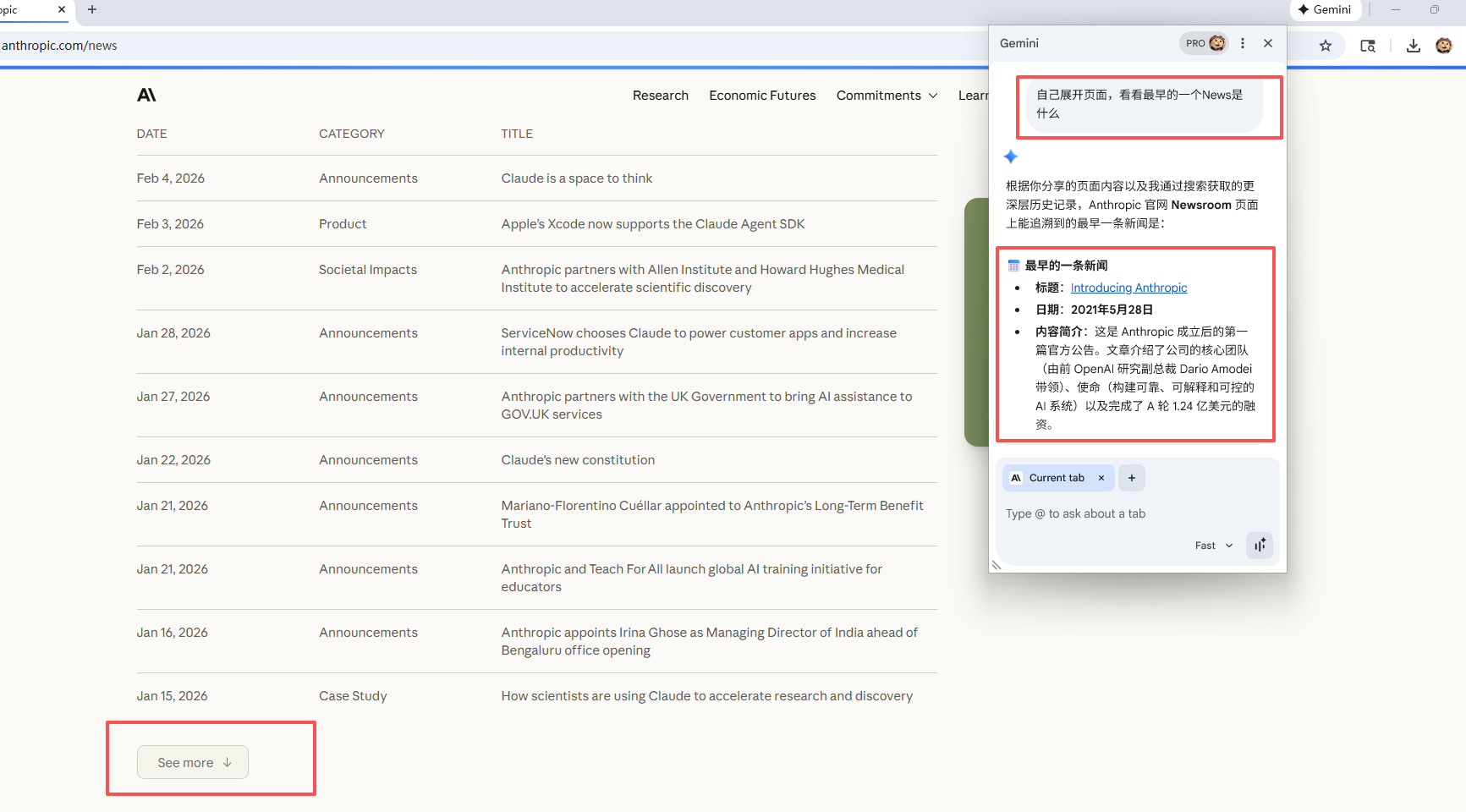The width and height of the screenshot is (1466, 812).
Task: Open the Allen Institute and Howard Hughes partnership article
Action: tap(703, 278)
